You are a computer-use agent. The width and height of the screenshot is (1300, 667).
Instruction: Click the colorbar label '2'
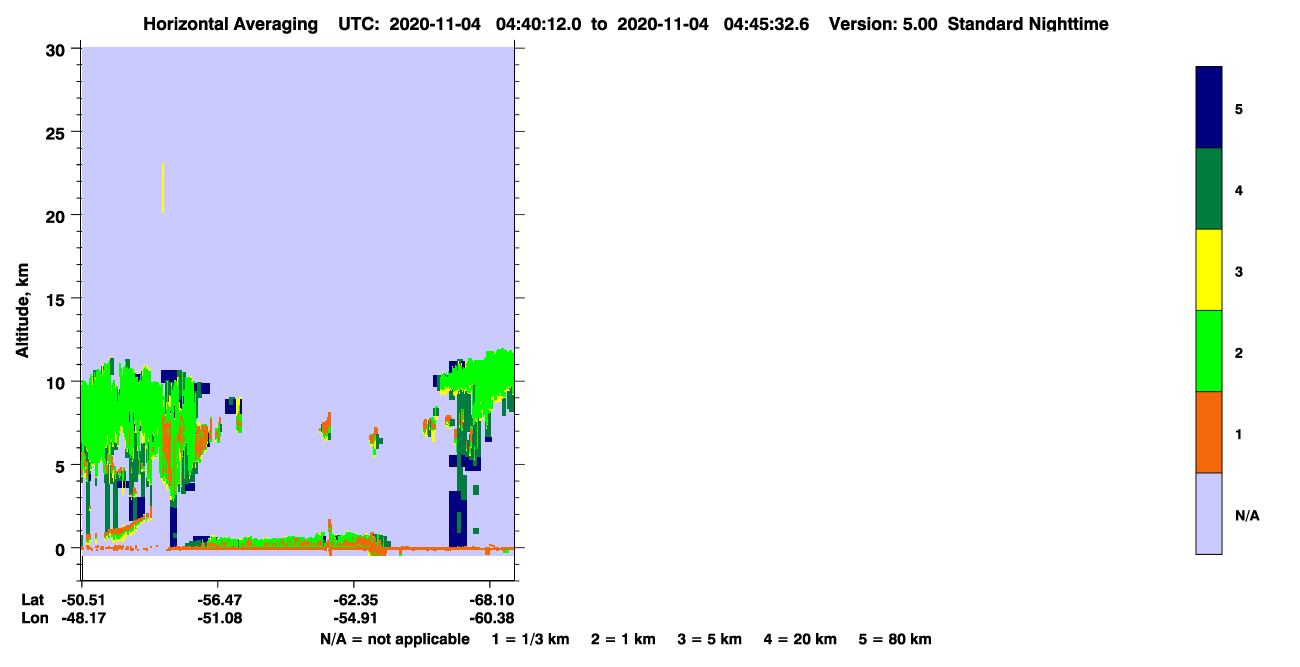1239,352
